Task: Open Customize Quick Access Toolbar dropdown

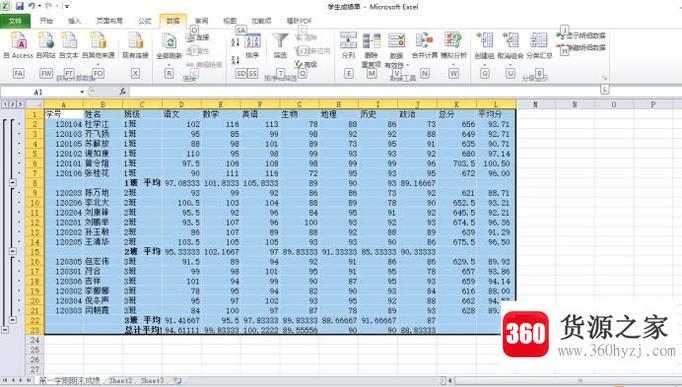Action: click(67, 6)
